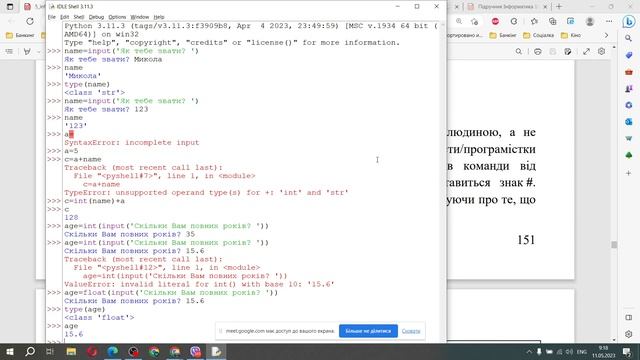Screen dimensions: 640x360
Task: Click PDF toolbar settings gear icon
Action: tap(601, 51)
